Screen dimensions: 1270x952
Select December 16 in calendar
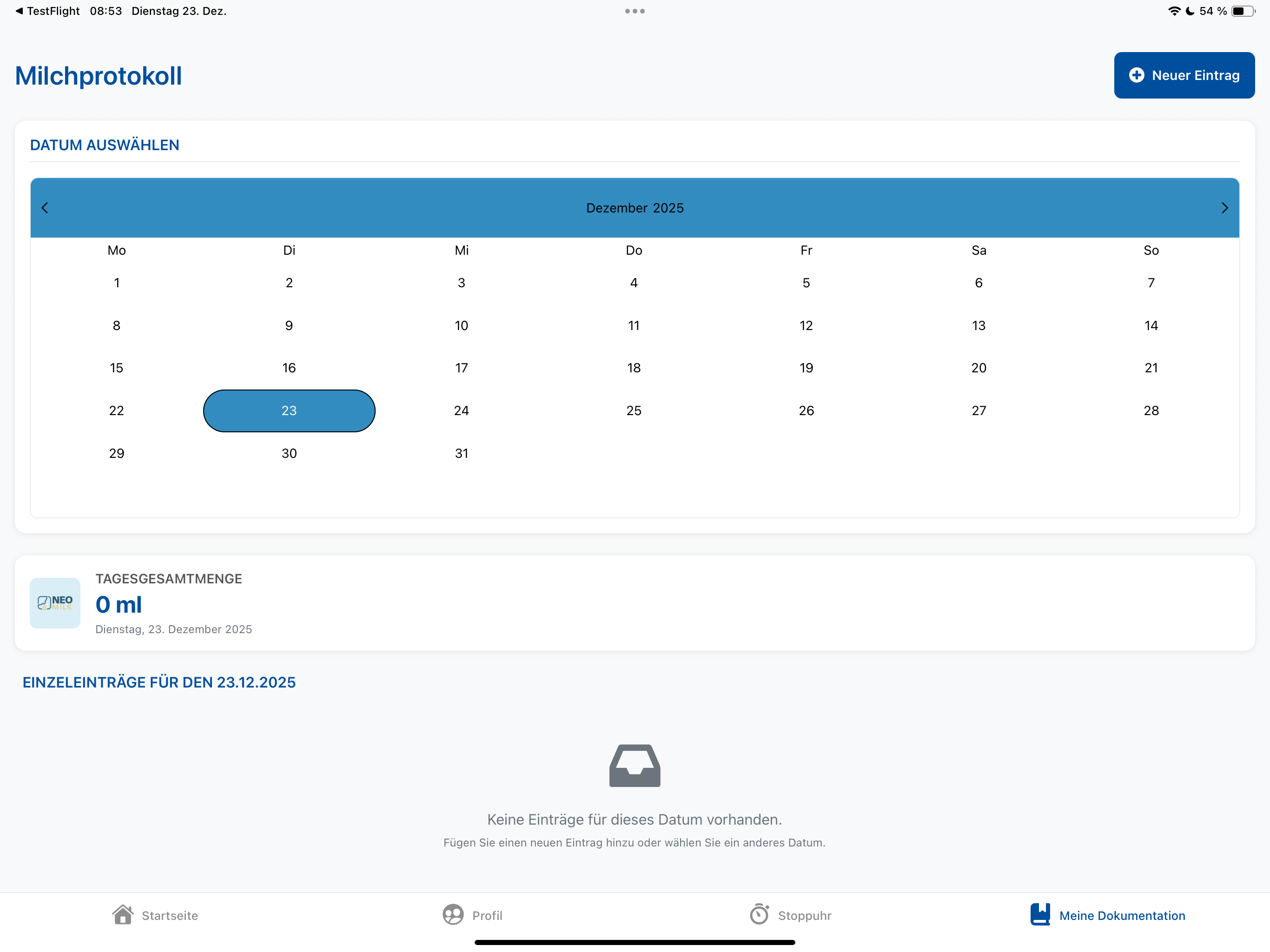tap(289, 368)
